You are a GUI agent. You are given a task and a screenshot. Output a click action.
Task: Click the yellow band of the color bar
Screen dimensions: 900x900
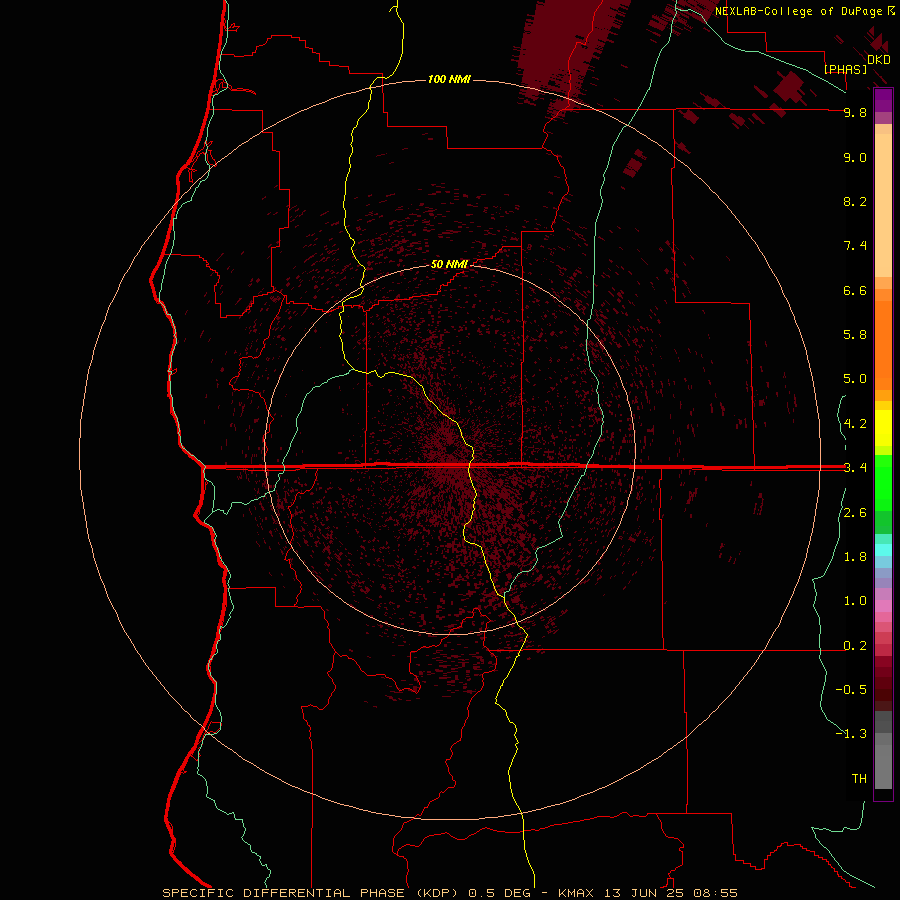click(883, 428)
